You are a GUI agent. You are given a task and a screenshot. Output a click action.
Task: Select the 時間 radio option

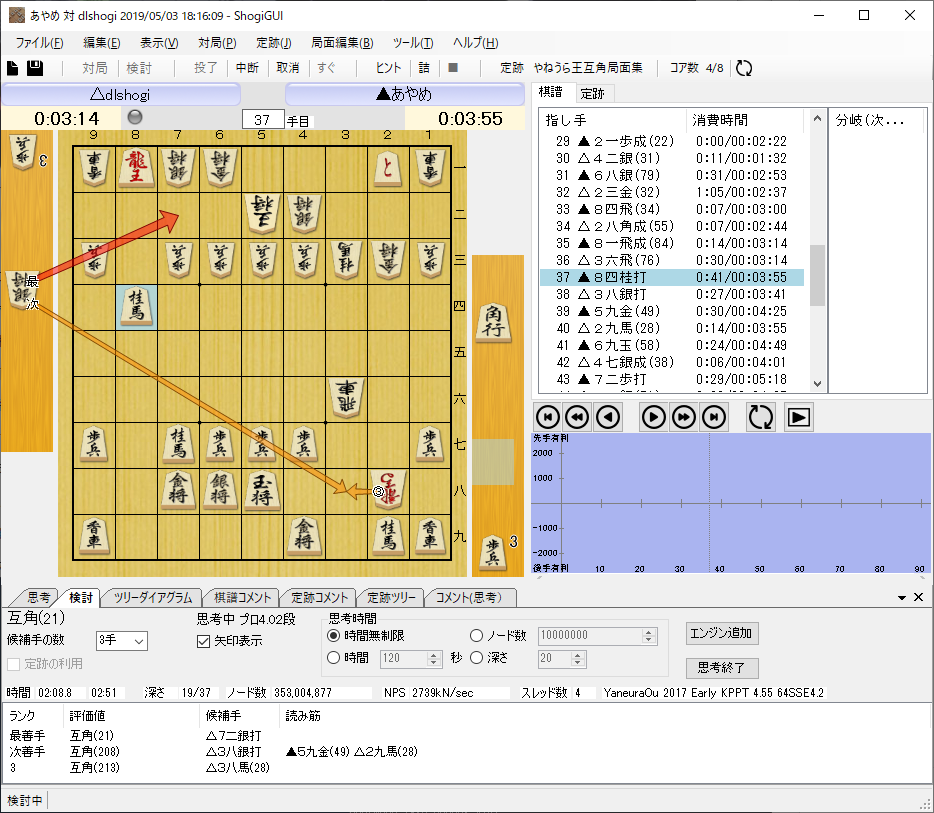point(333,658)
